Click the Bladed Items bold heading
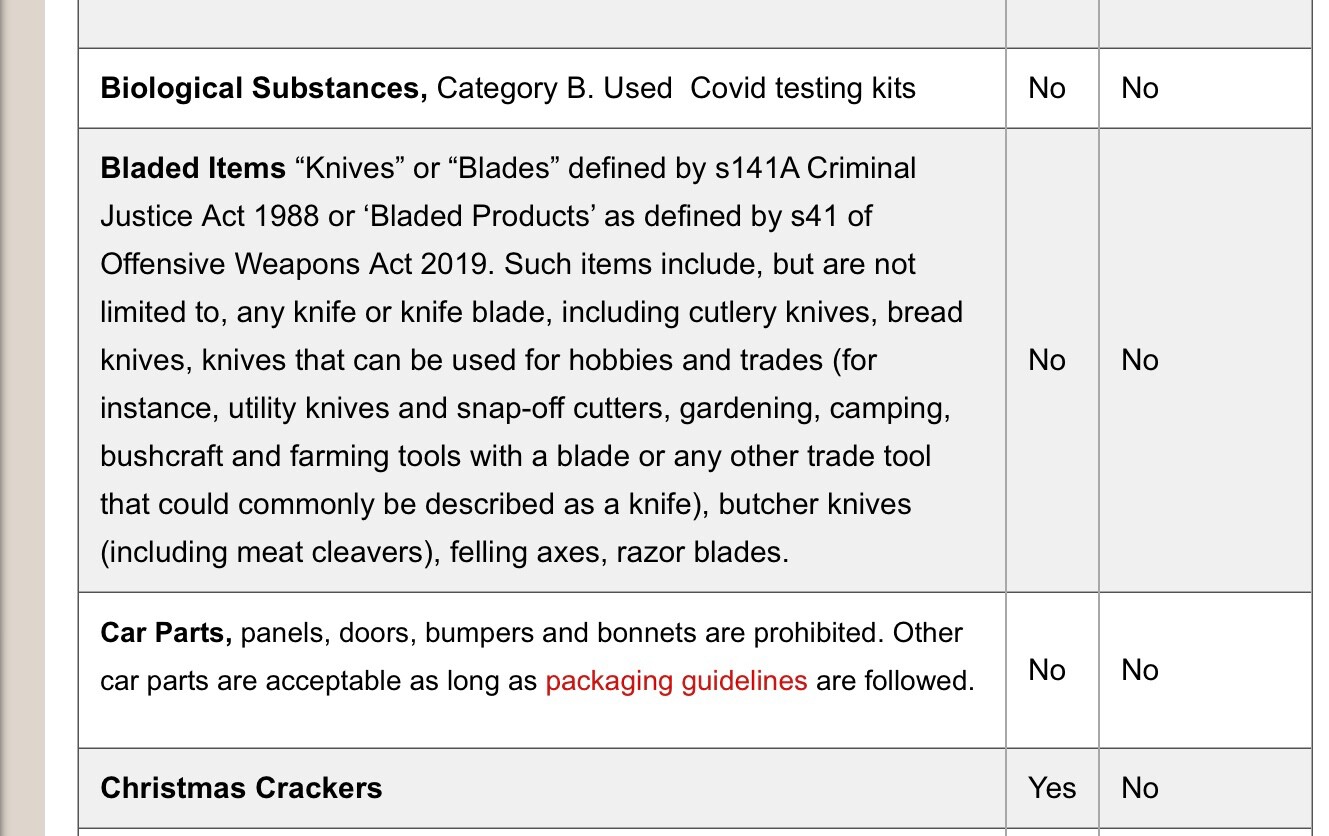The width and height of the screenshot is (1329, 836). 193,168
